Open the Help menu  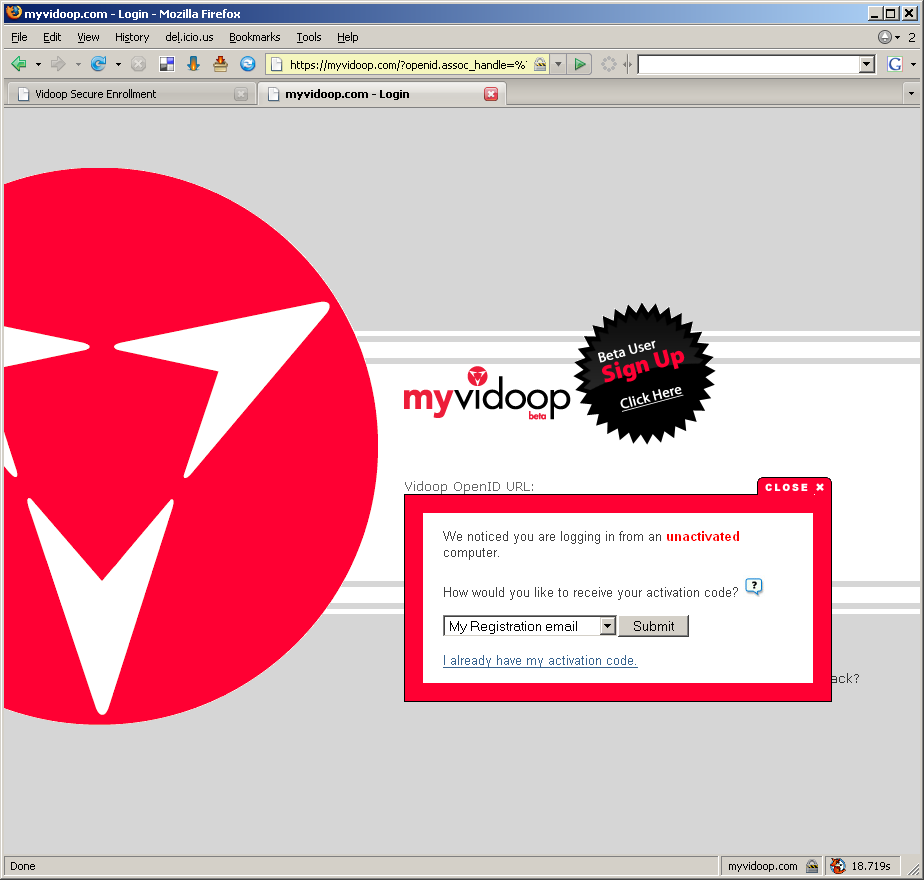click(x=348, y=37)
